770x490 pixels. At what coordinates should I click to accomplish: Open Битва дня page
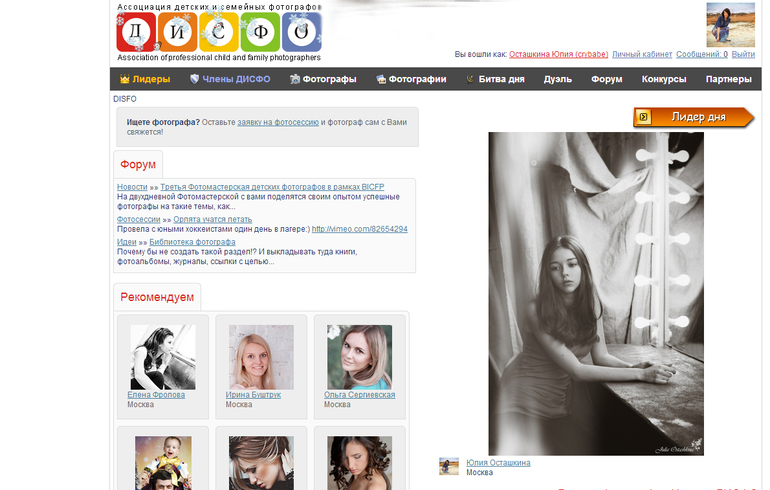[495, 79]
